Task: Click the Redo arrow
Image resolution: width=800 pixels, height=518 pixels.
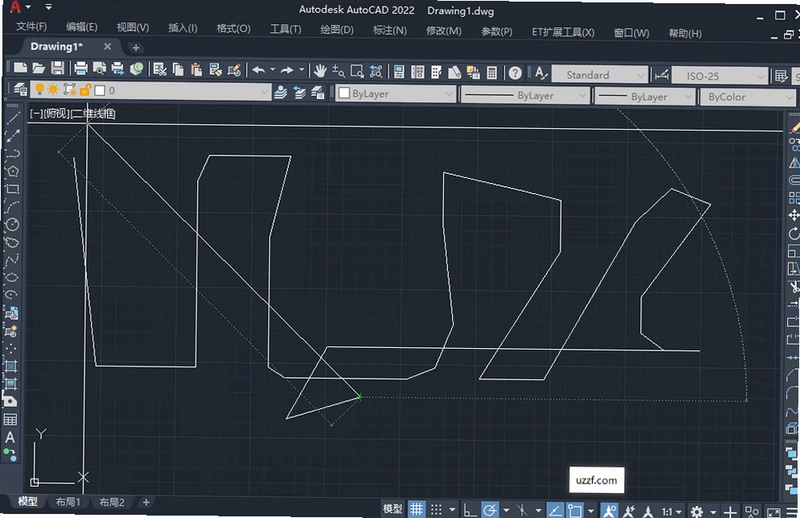Action: (287, 70)
